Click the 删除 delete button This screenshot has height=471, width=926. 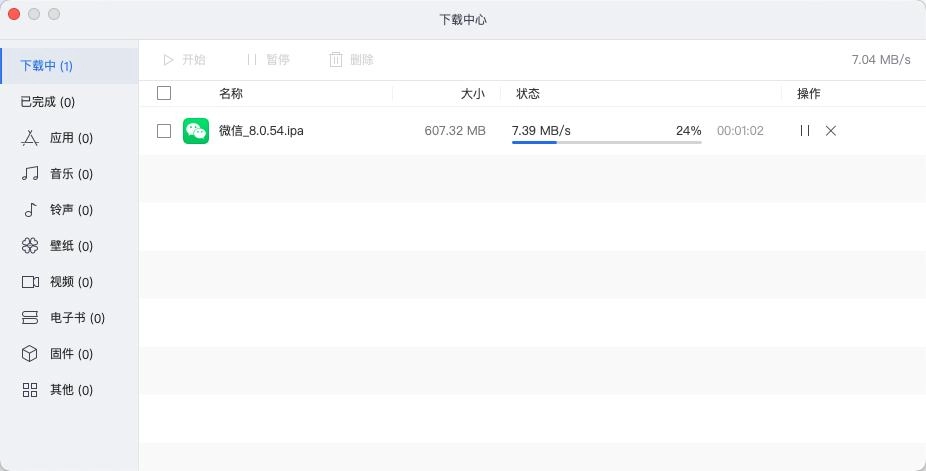click(x=352, y=60)
